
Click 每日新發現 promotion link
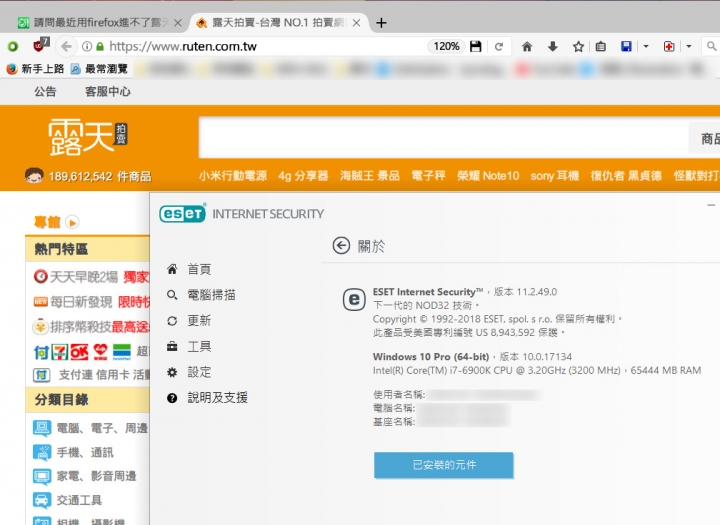point(81,302)
